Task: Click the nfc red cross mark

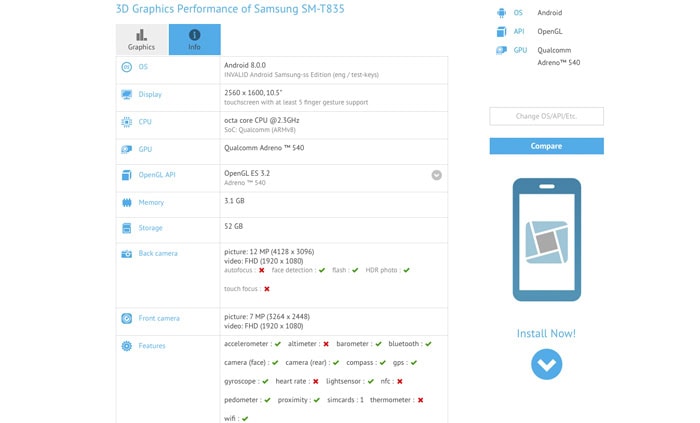Action: (400, 382)
